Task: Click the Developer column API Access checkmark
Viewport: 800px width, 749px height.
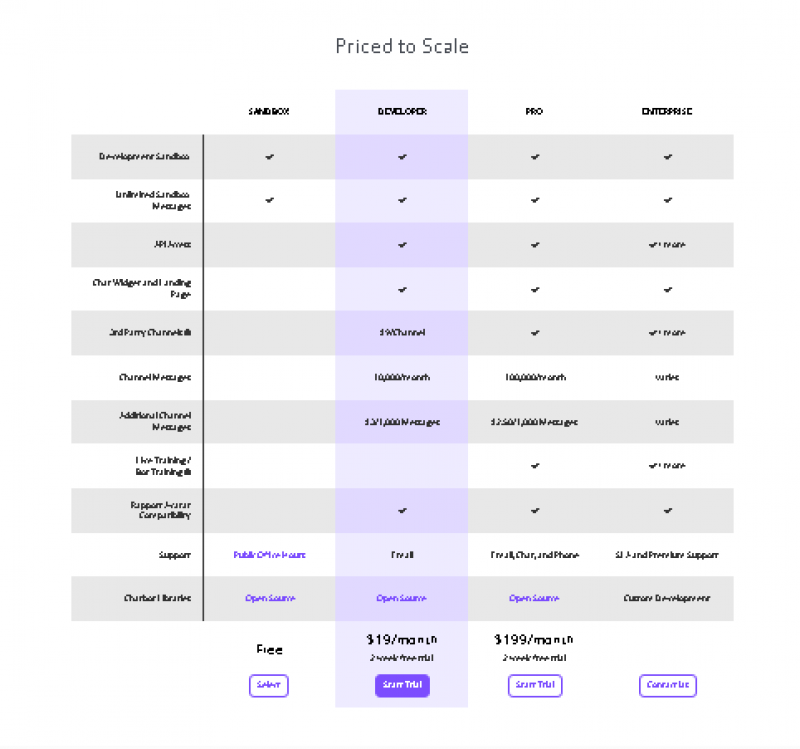Action: tap(402, 245)
